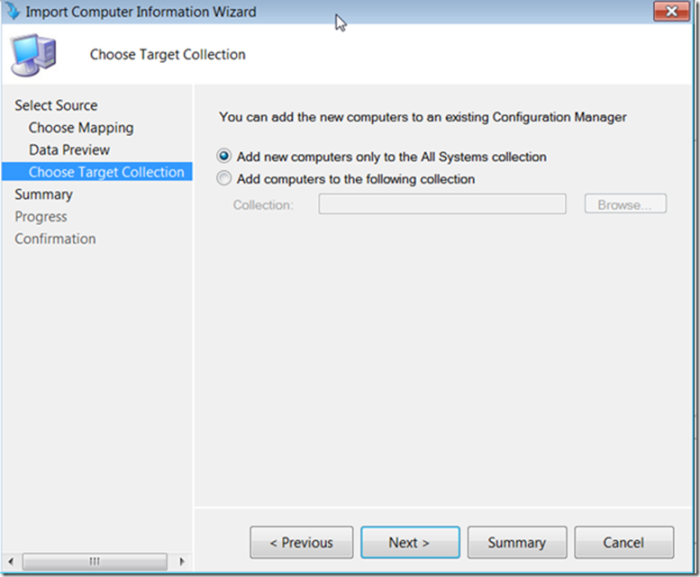This screenshot has height=577, width=700.
Task: Click the Summary button at the bottom
Action: (x=517, y=543)
